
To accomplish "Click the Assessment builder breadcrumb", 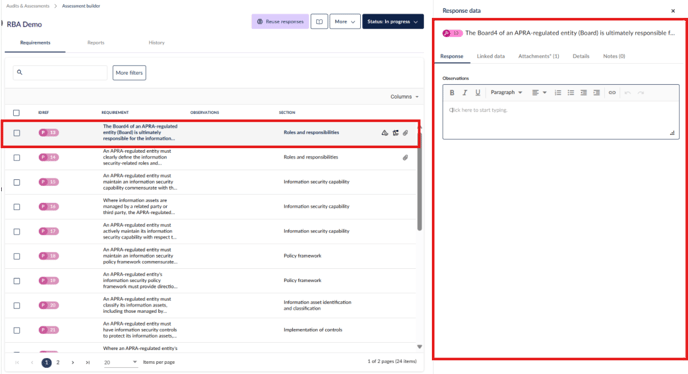I will (x=81, y=6).
